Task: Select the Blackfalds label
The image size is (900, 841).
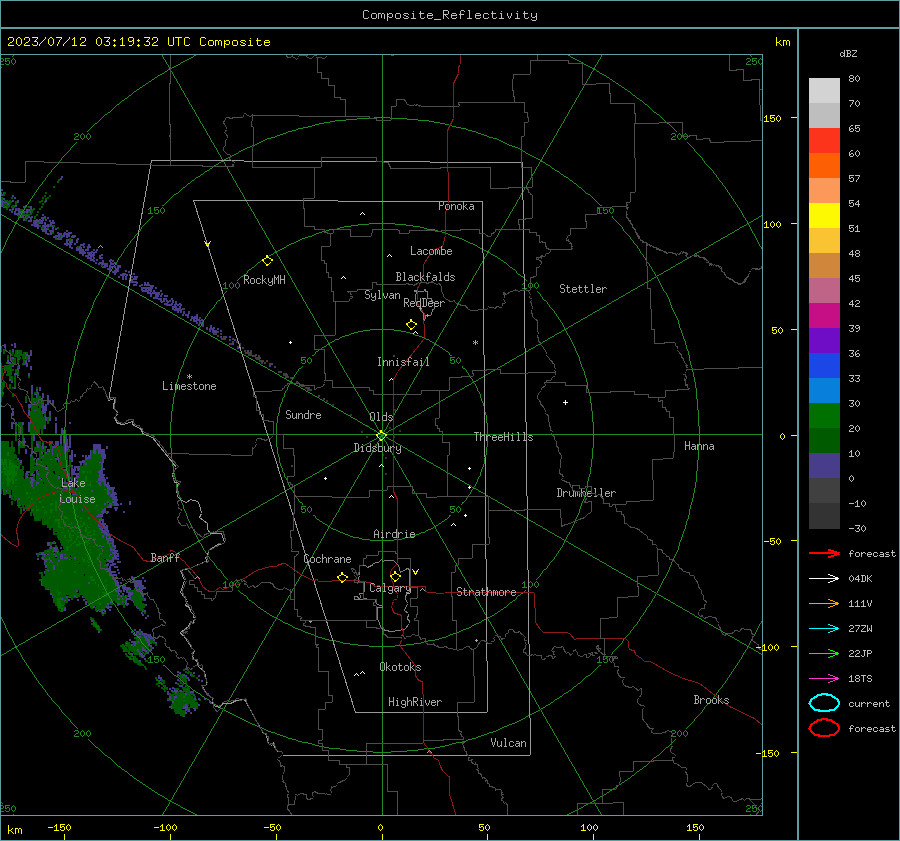Action: 425,277
